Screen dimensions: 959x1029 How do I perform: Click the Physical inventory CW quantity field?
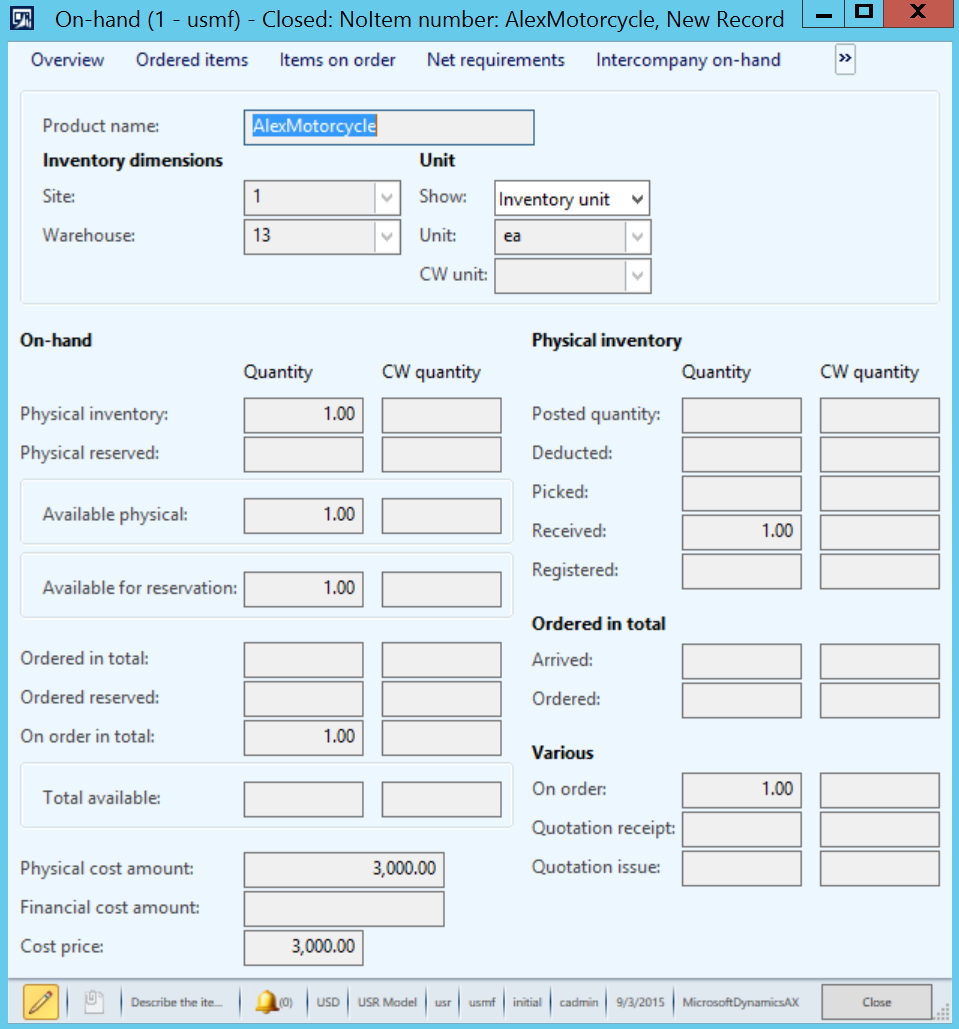[x=442, y=415]
